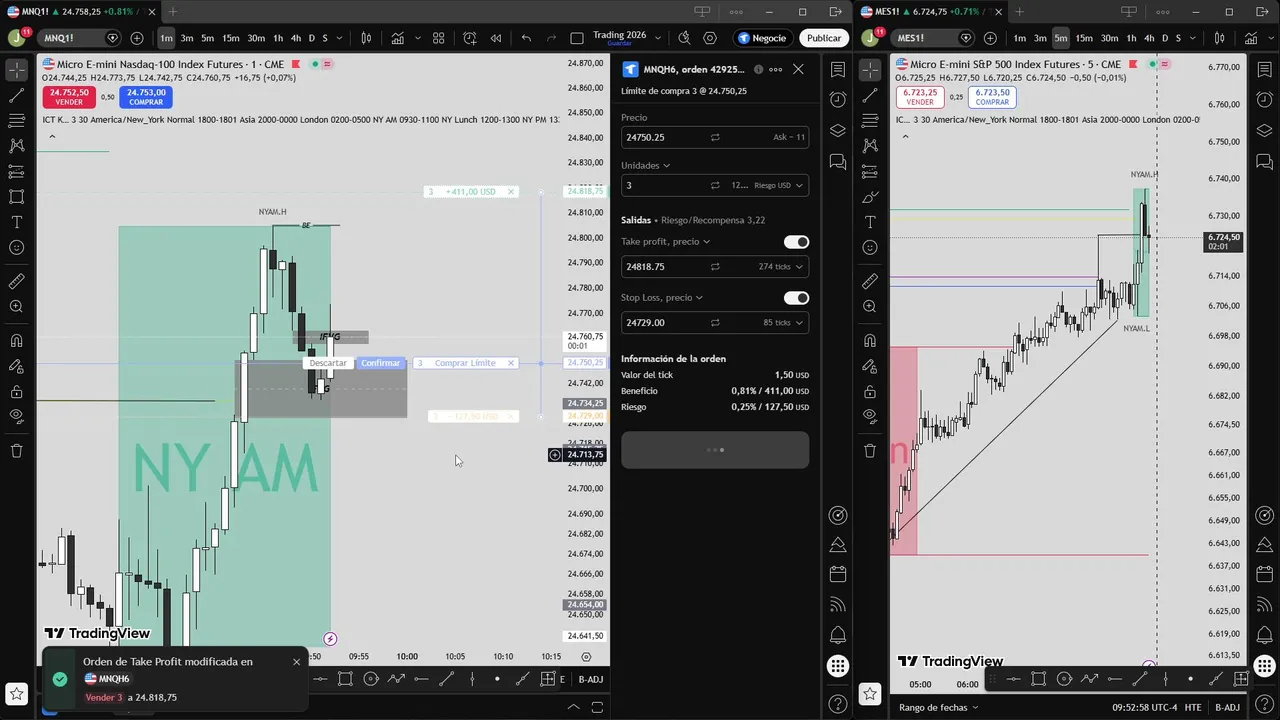Create alert using the alarm-plus toolbar icon

(x=470, y=38)
